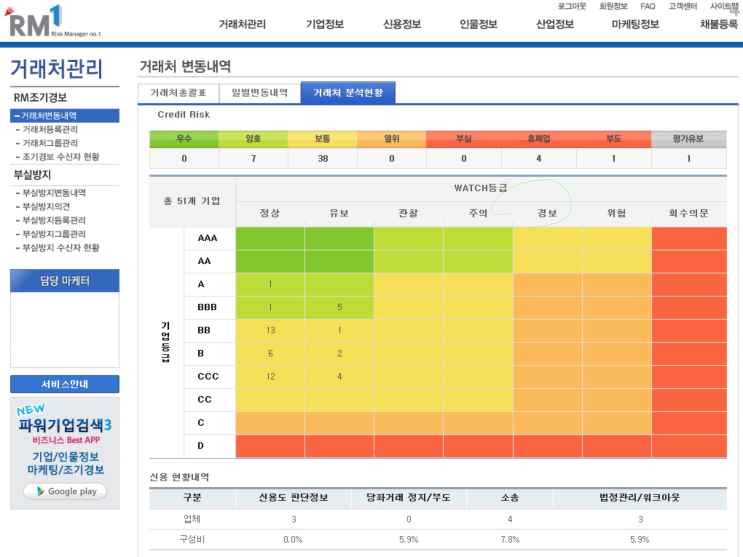Screen dimensions: 743x557
Task: Open the 거래처관리 top menu
Action: pyautogui.click(x=242, y=24)
